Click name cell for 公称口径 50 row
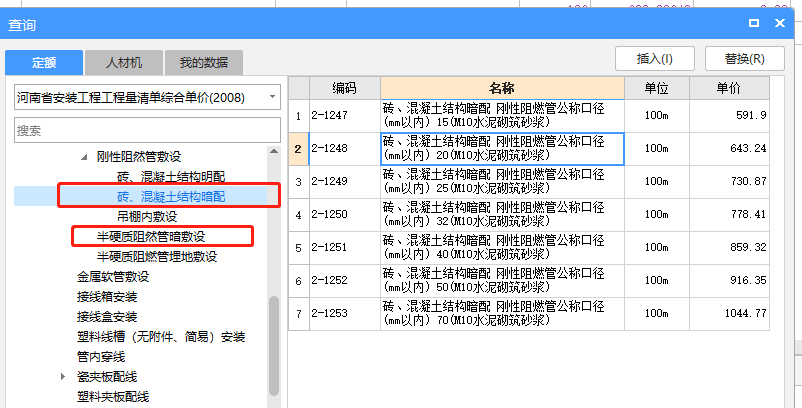This screenshot has width=802, height=408. point(502,281)
